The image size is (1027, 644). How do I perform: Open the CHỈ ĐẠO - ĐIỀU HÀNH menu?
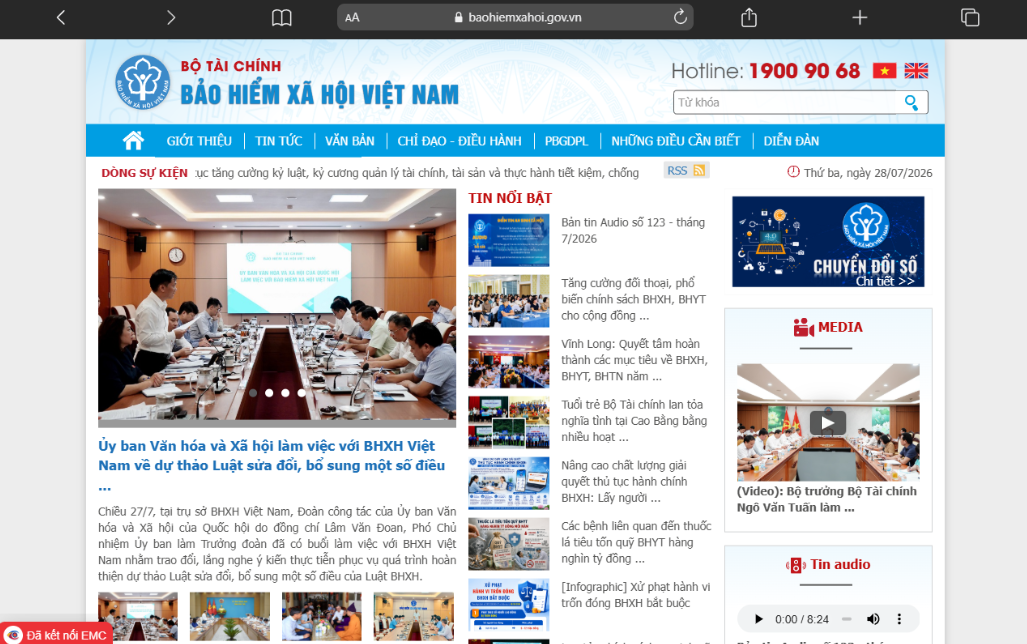[459, 141]
